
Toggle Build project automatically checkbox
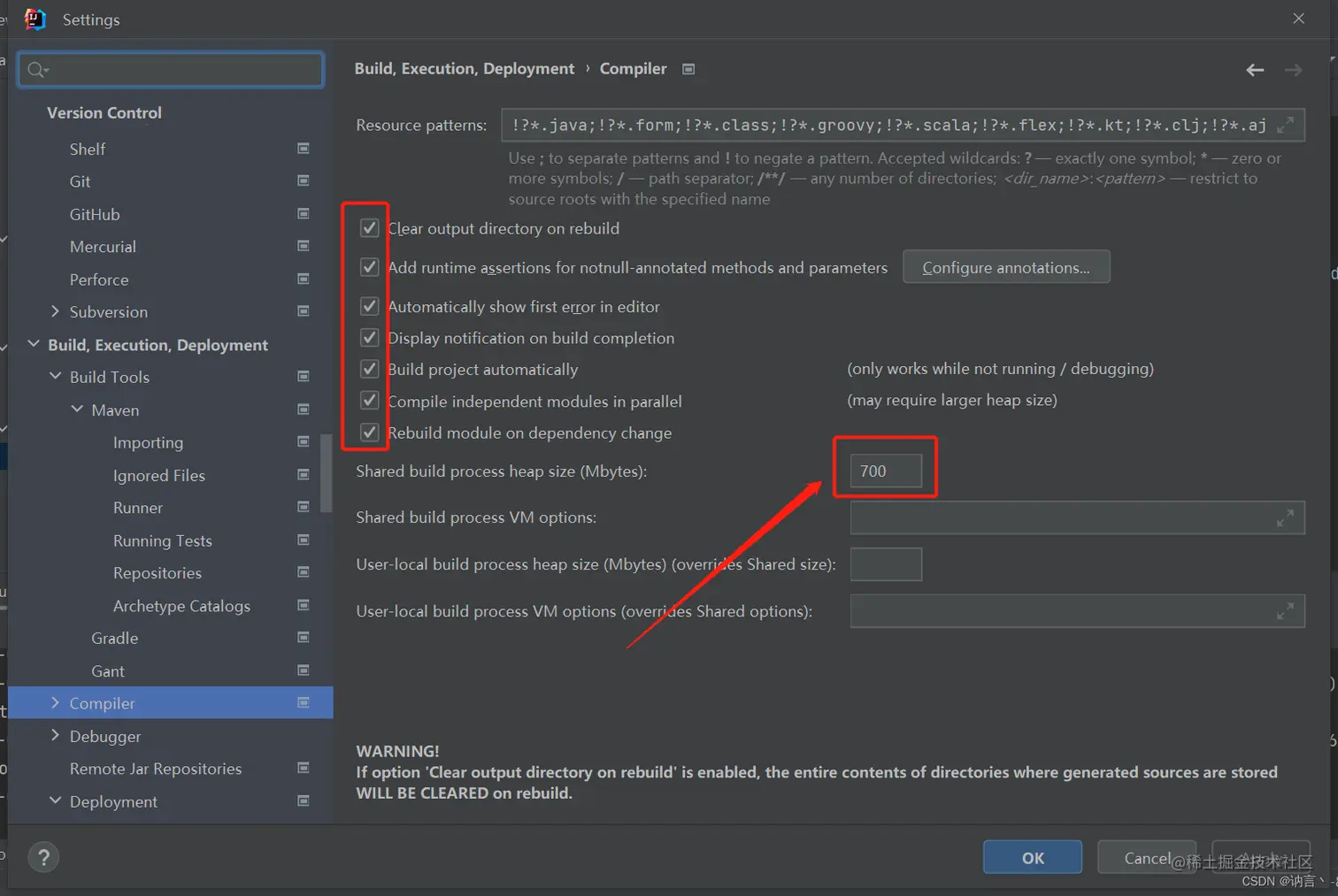click(x=370, y=369)
